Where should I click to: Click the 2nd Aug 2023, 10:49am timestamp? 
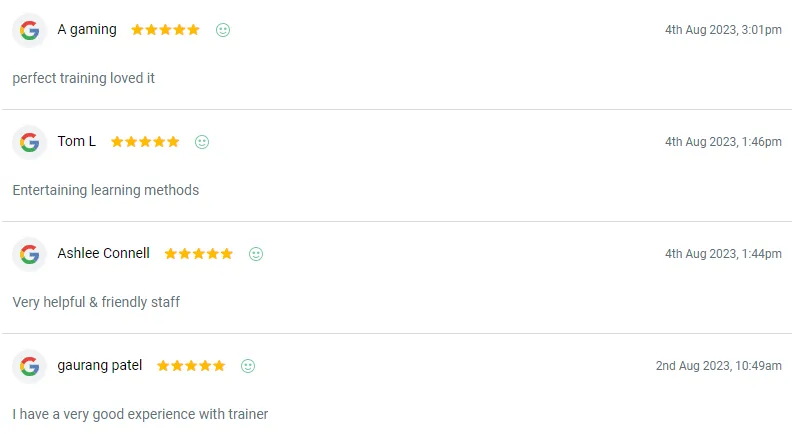pos(719,366)
